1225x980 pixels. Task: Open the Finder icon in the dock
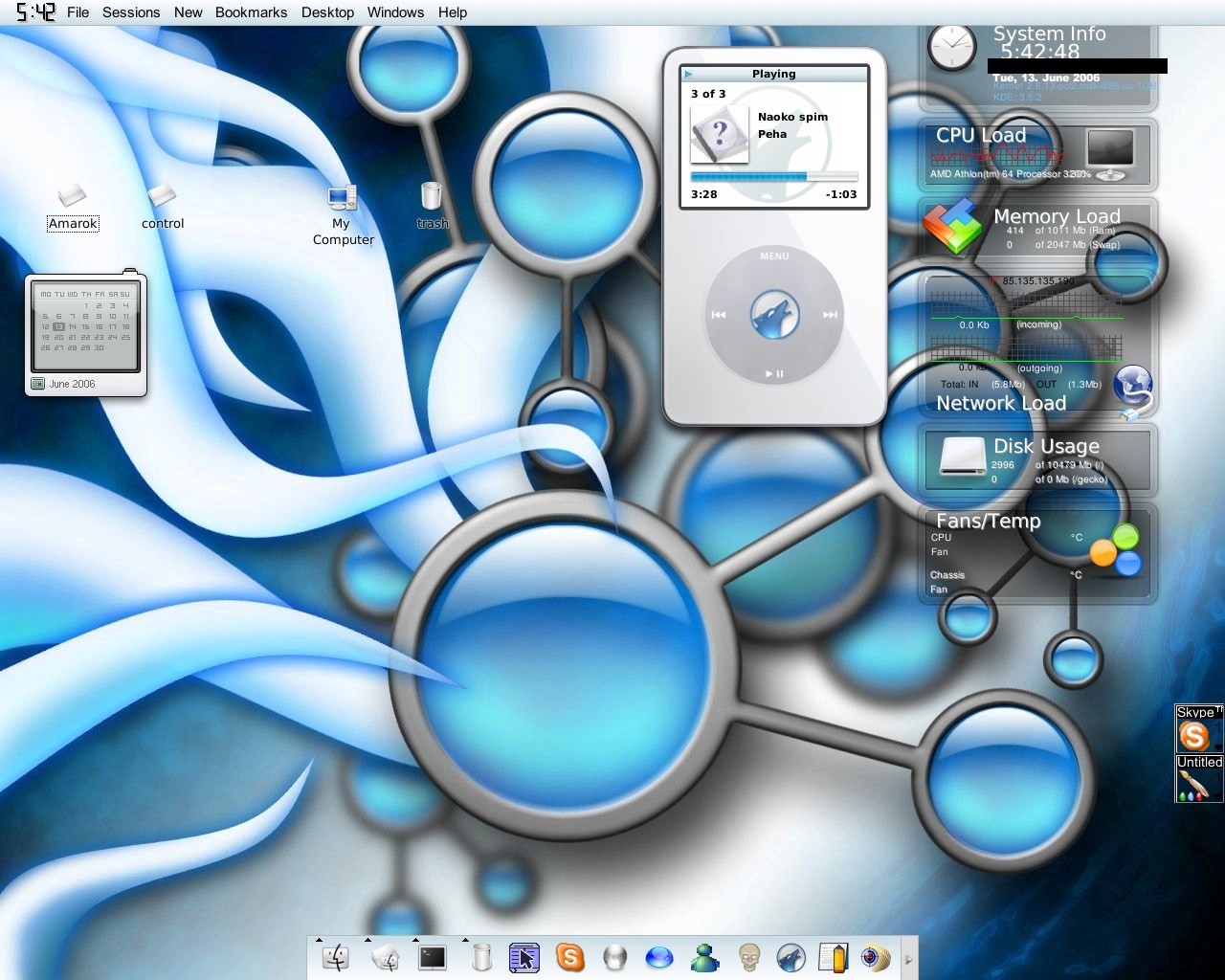335,957
